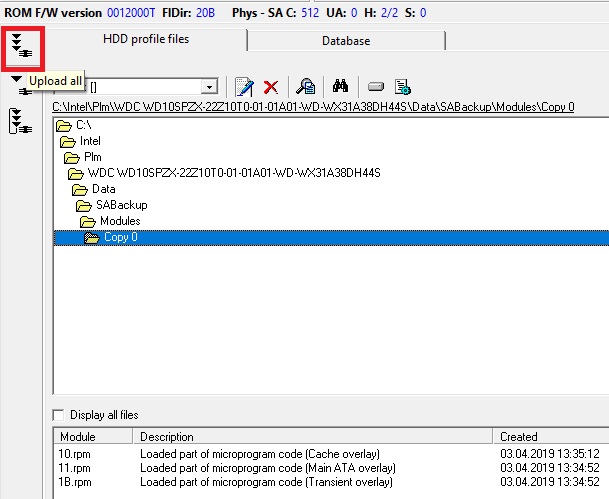This screenshot has height=499, width=609.
Task: Select the Copy 0 folder
Action: 120,237
